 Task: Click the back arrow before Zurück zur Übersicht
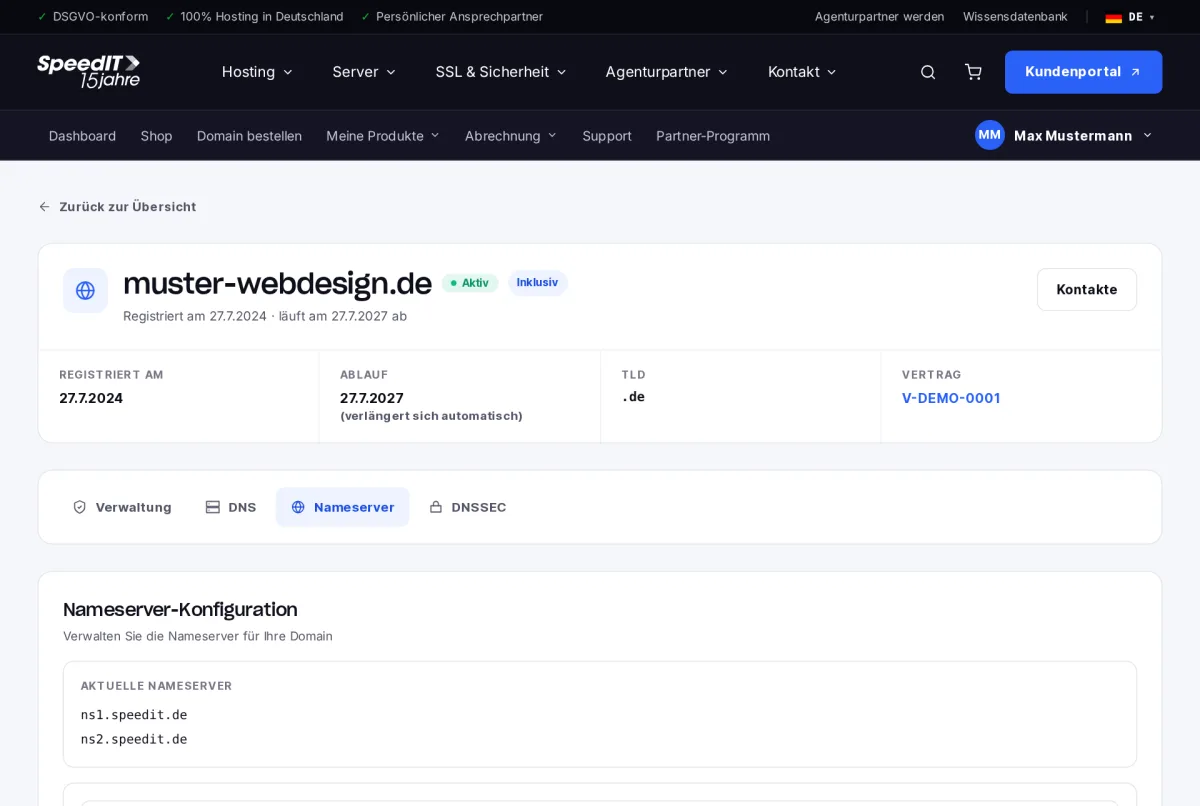[x=44, y=207]
